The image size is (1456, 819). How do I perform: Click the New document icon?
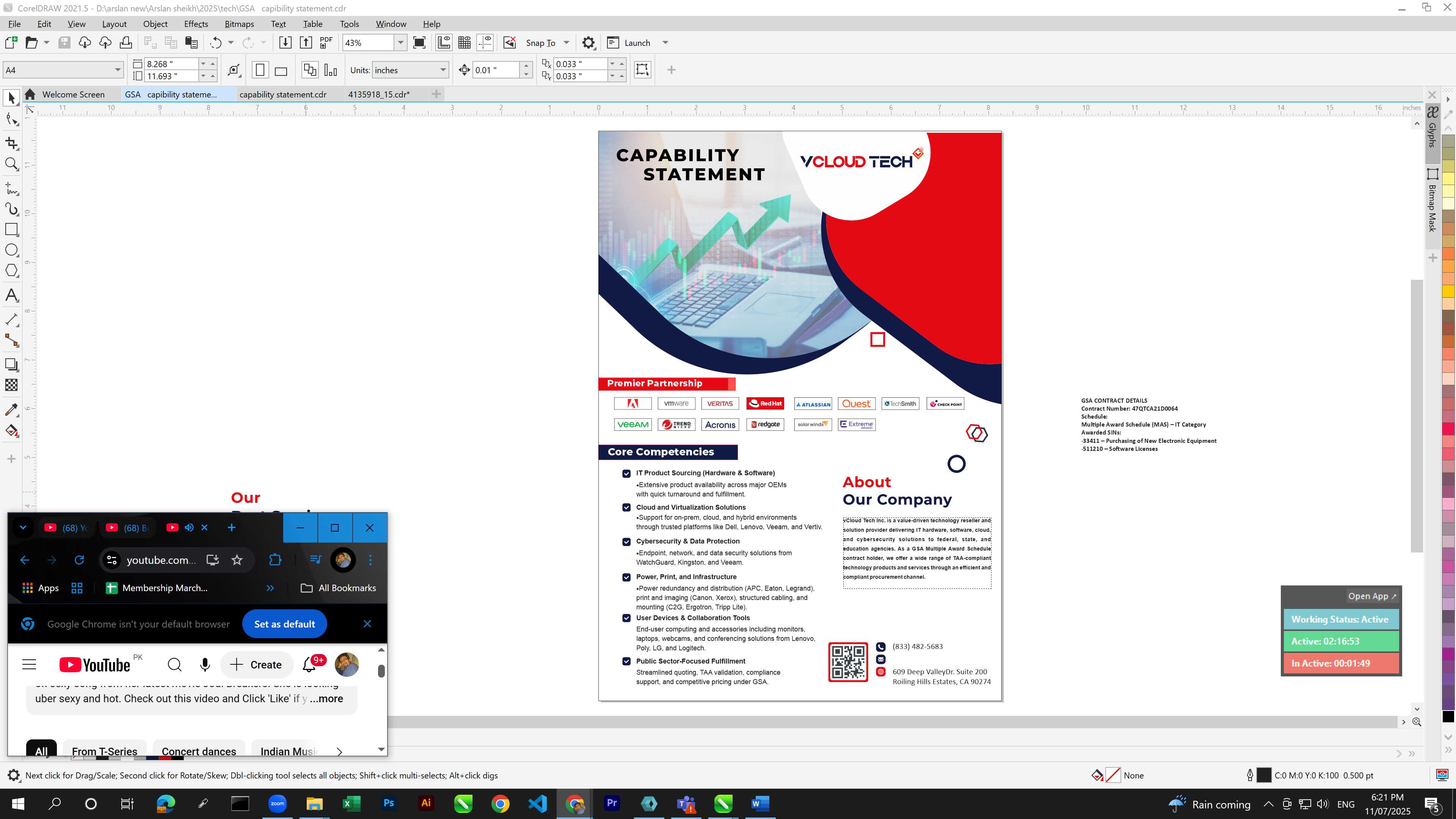pos(11,42)
